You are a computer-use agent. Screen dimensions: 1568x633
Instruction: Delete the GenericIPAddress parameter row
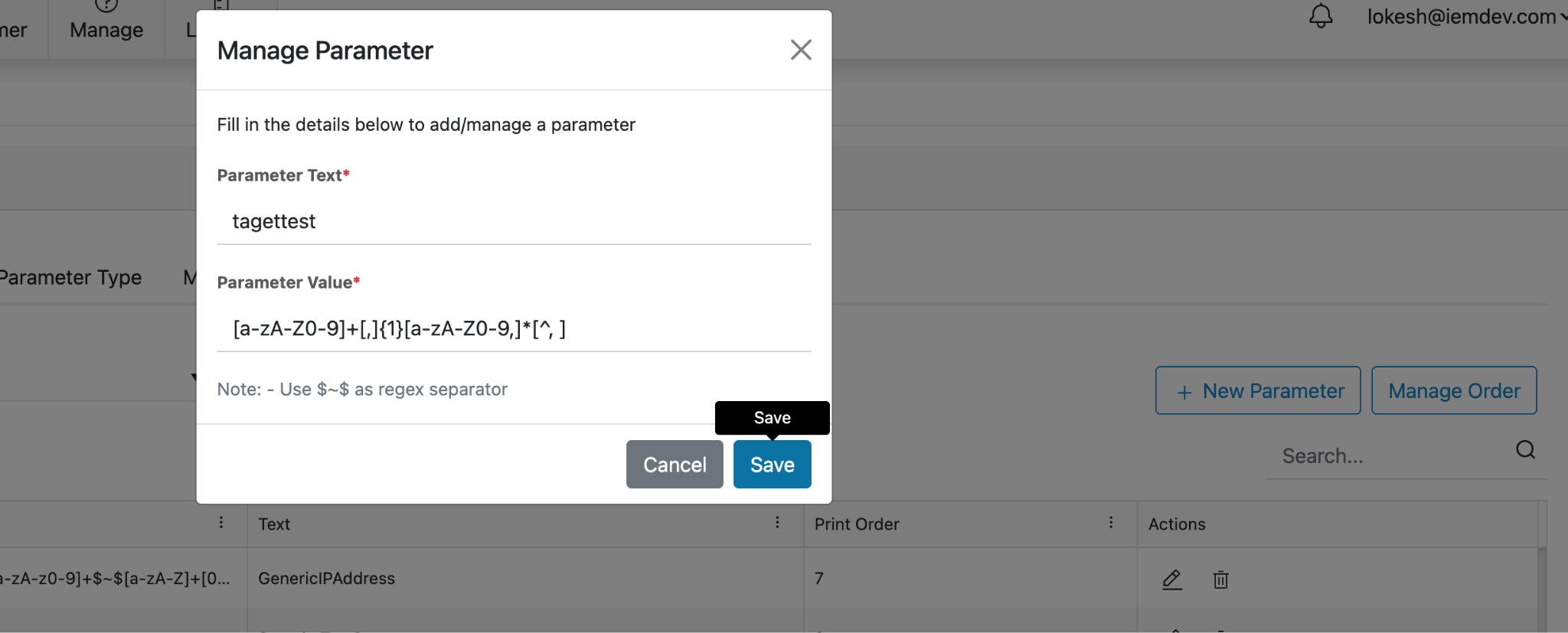pyautogui.click(x=1220, y=579)
